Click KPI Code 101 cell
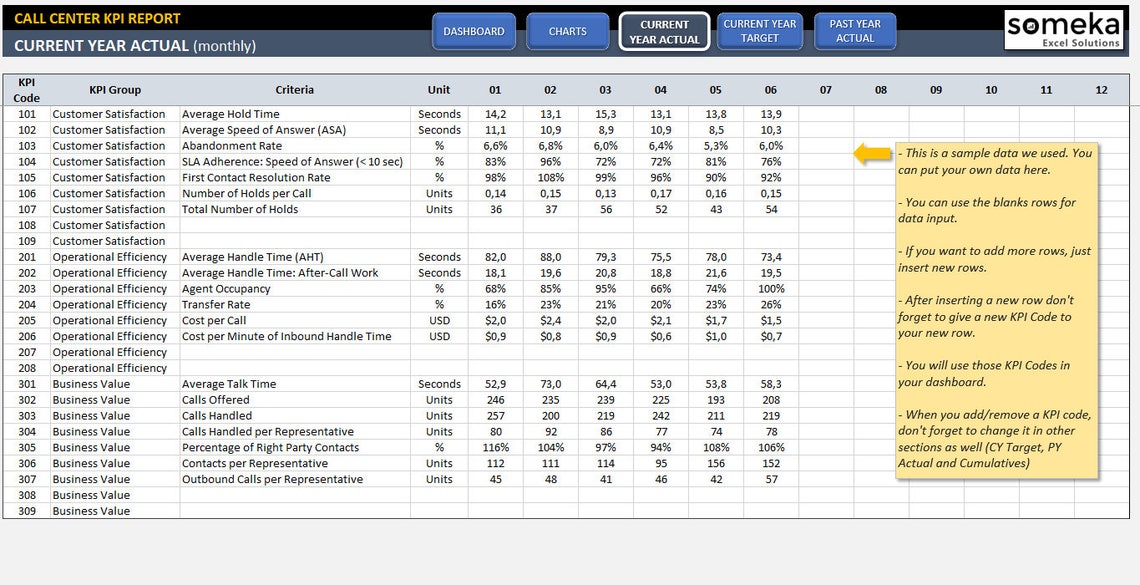 click(26, 114)
